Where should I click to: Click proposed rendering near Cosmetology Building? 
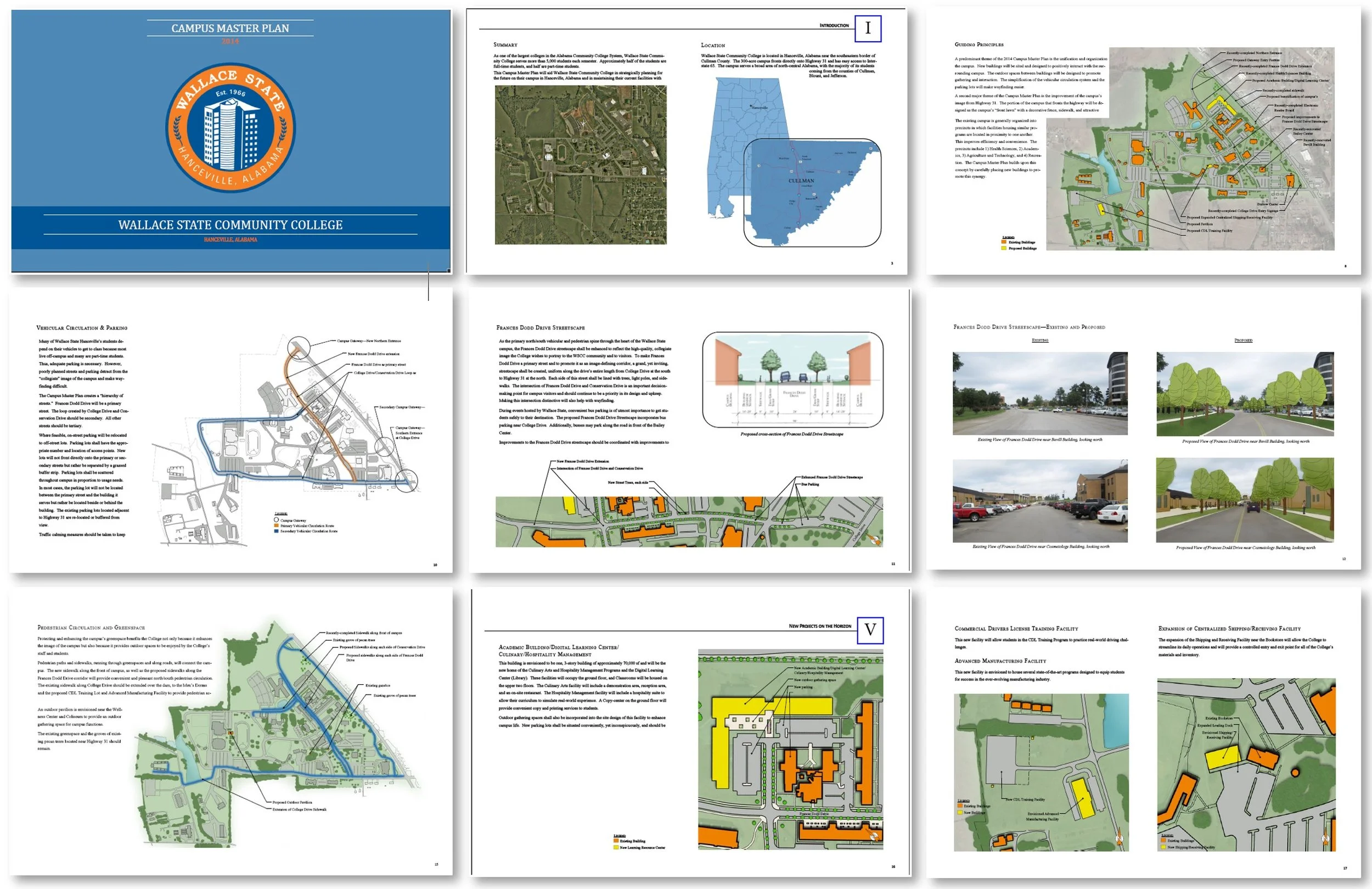pos(1245,500)
